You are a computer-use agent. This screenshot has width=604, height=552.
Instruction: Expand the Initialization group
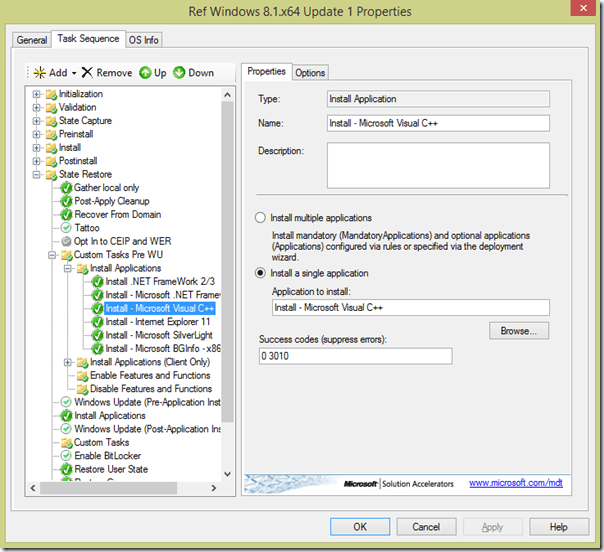coord(37,94)
